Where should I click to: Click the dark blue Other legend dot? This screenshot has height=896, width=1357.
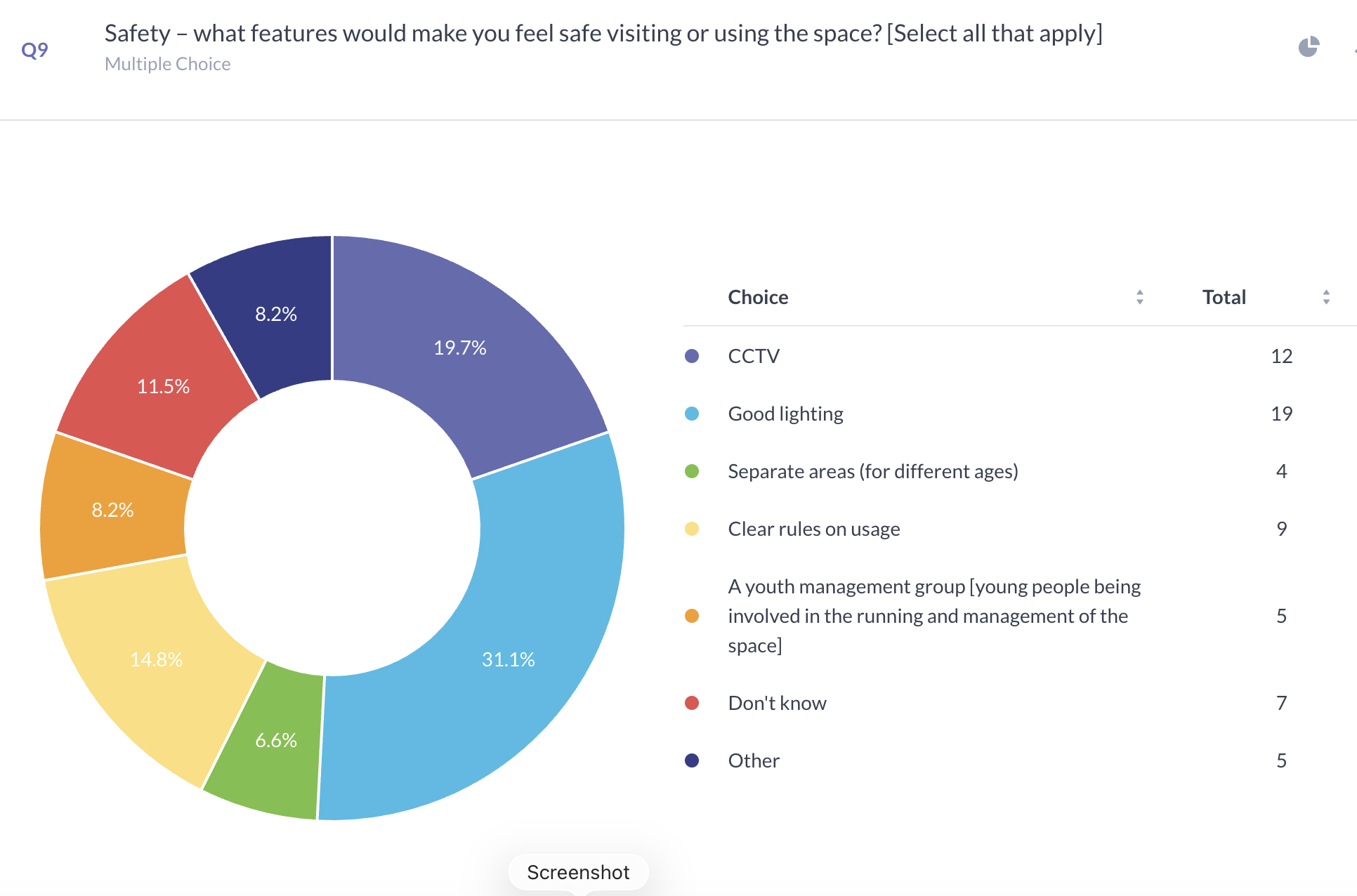click(692, 760)
